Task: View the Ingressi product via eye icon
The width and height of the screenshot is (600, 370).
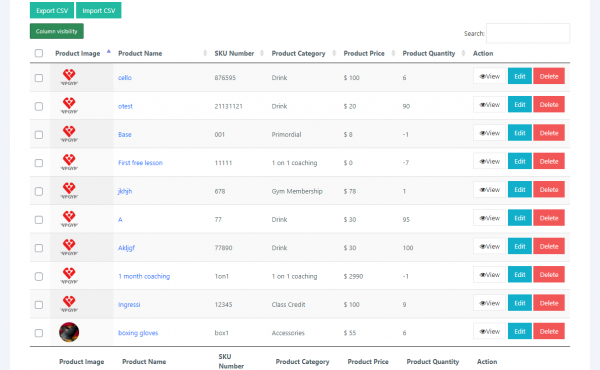Action: pyautogui.click(x=489, y=303)
